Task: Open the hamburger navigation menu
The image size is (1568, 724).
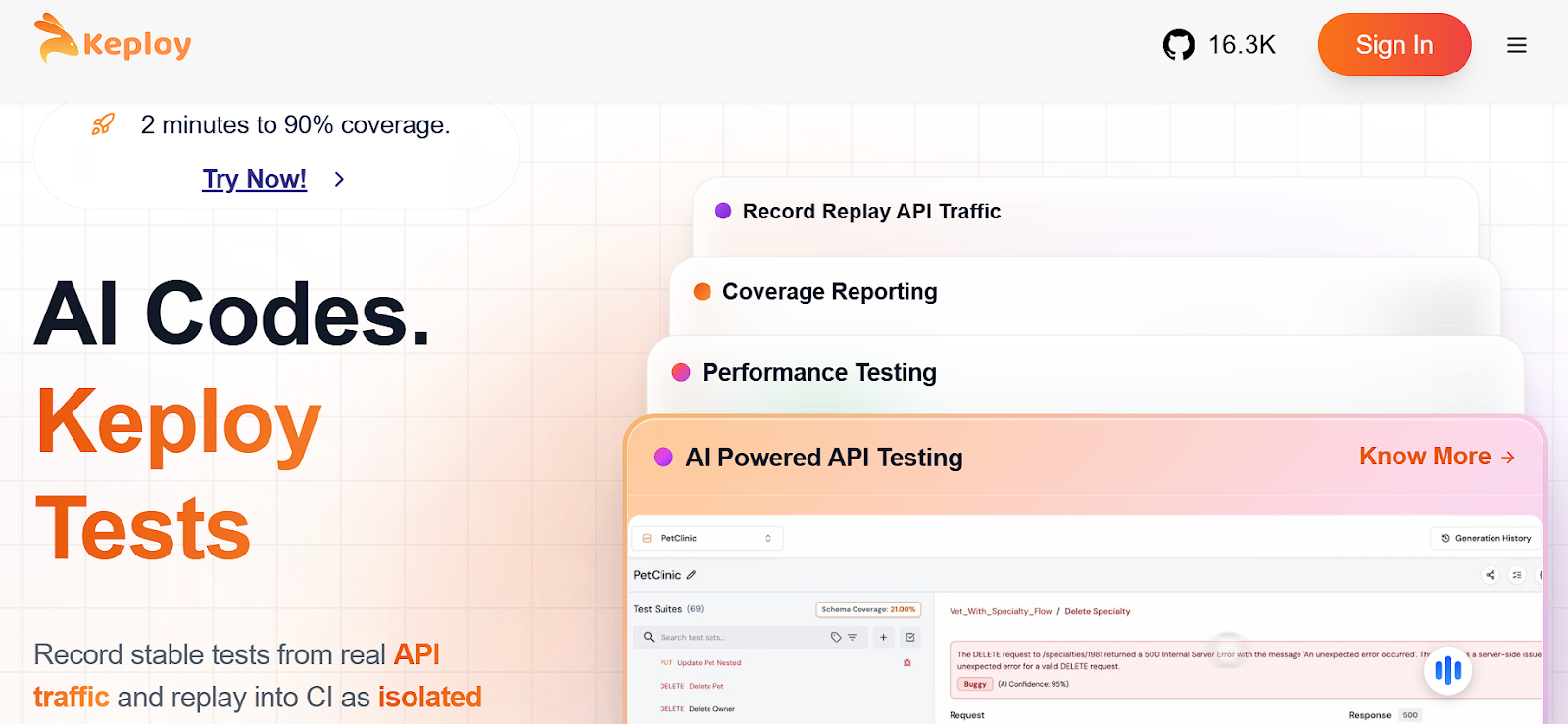Action: click(1516, 45)
